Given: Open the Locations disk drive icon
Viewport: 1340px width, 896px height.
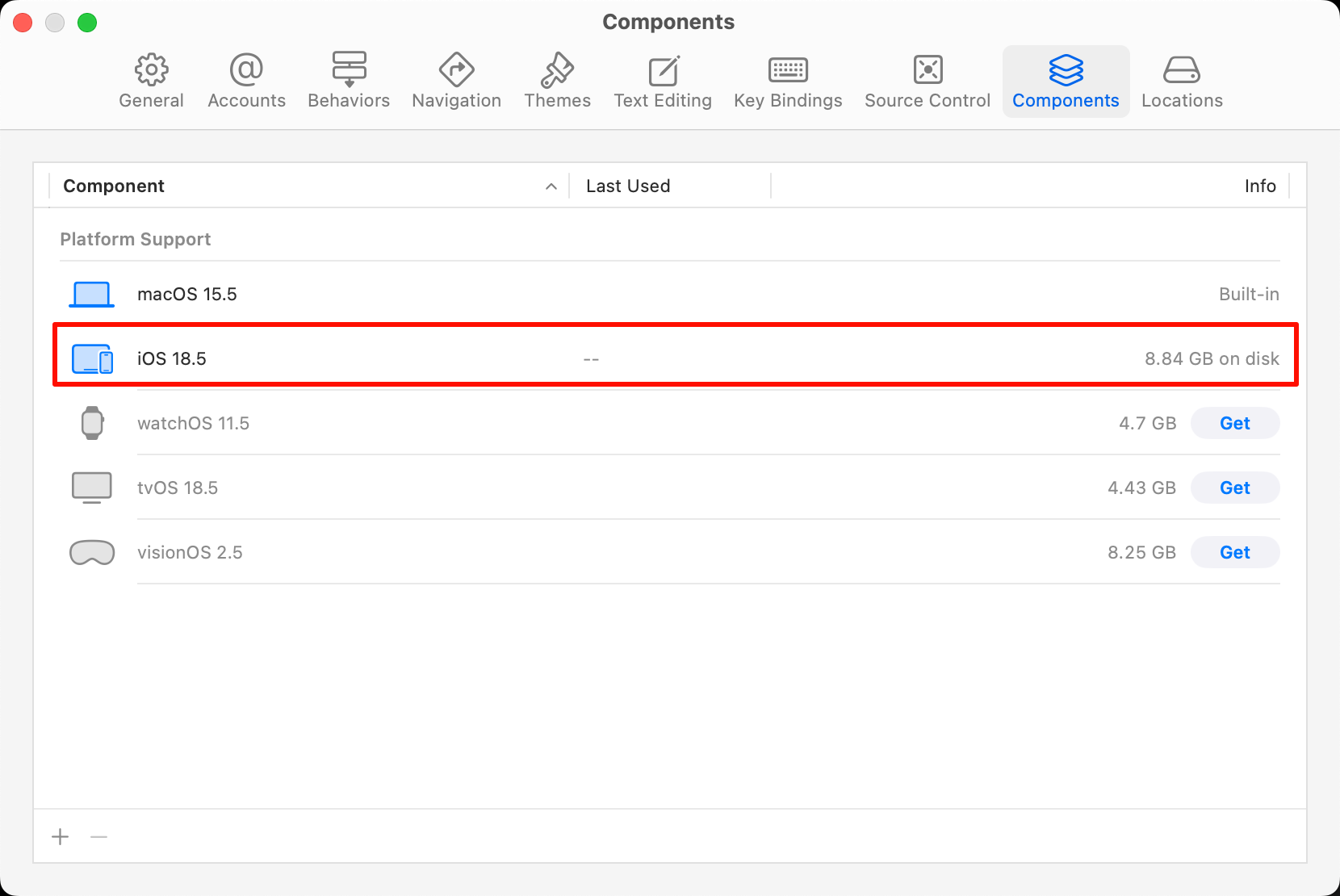Looking at the screenshot, I should (x=1182, y=70).
